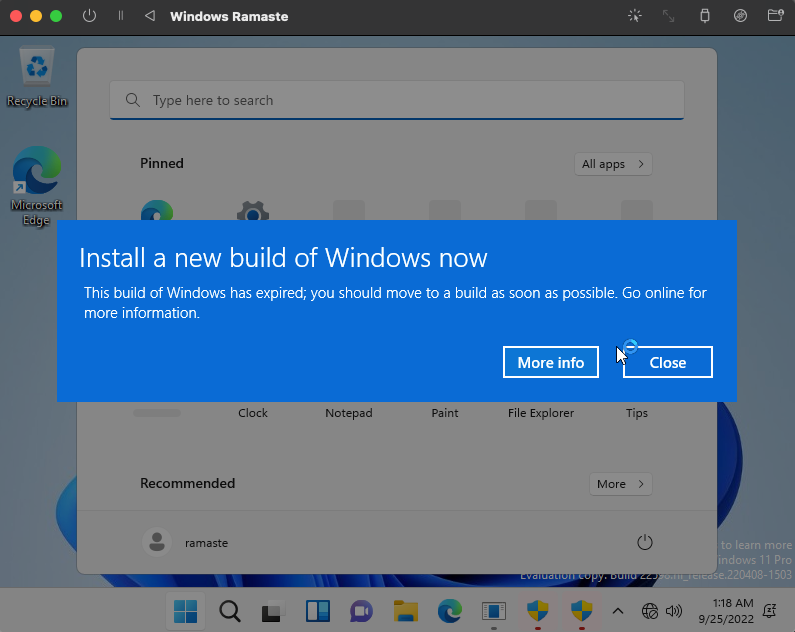This screenshot has width=795, height=632.
Task: Dismiss the expired build dialog with Close
Action: pos(668,362)
